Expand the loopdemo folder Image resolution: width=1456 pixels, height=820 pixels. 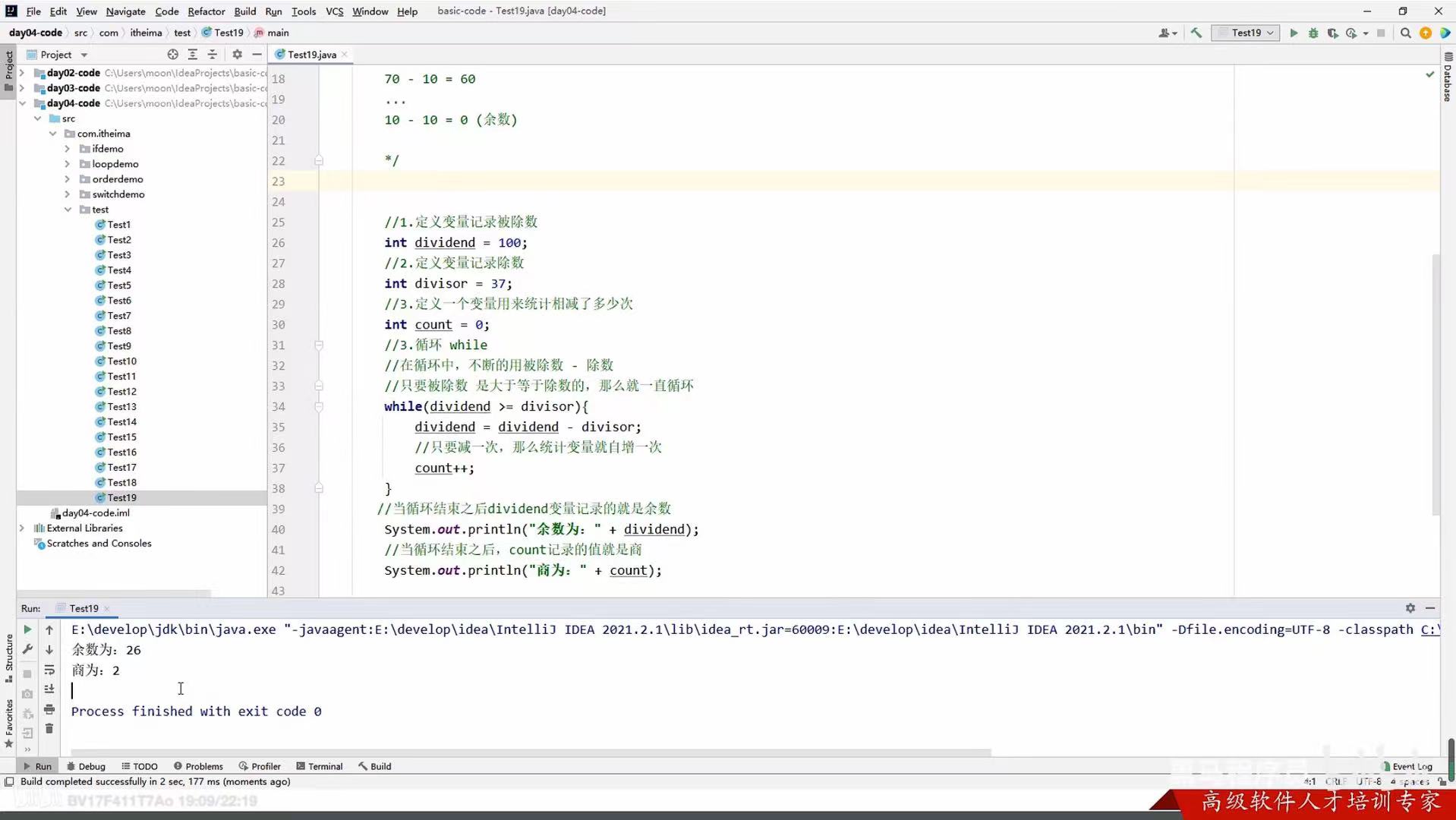[68, 164]
